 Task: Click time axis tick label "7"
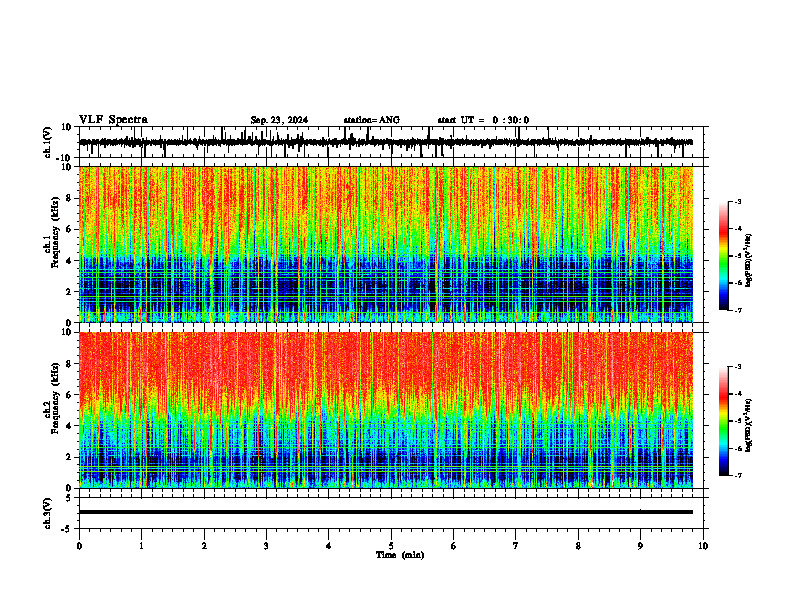pyautogui.click(x=516, y=546)
